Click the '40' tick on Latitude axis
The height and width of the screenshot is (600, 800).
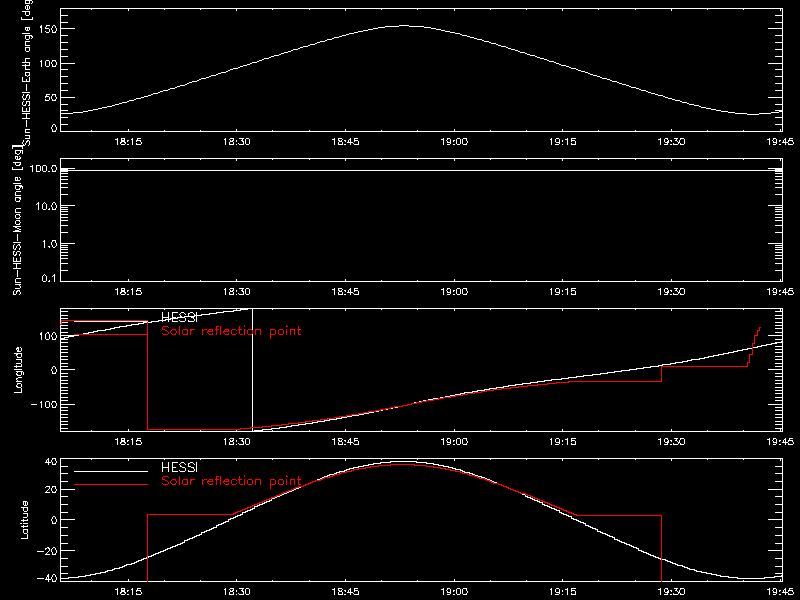click(51, 462)
